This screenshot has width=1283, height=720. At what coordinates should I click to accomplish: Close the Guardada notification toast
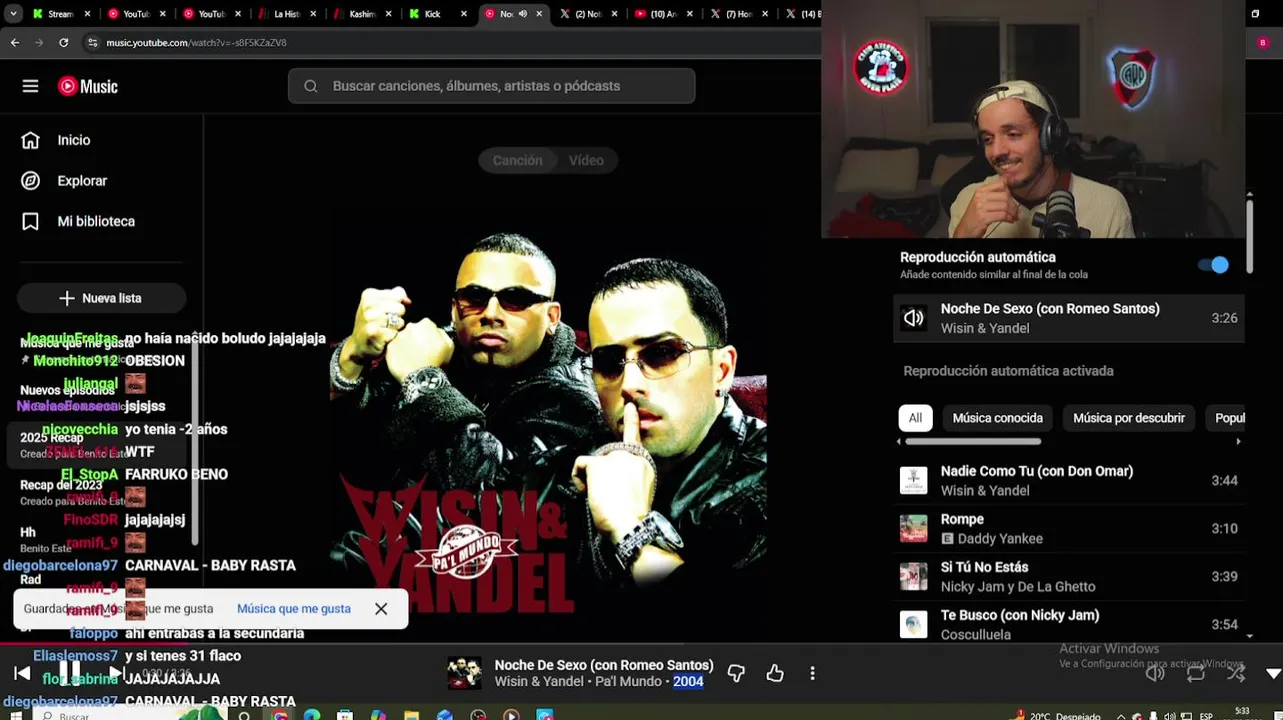(x=381, y=608)
